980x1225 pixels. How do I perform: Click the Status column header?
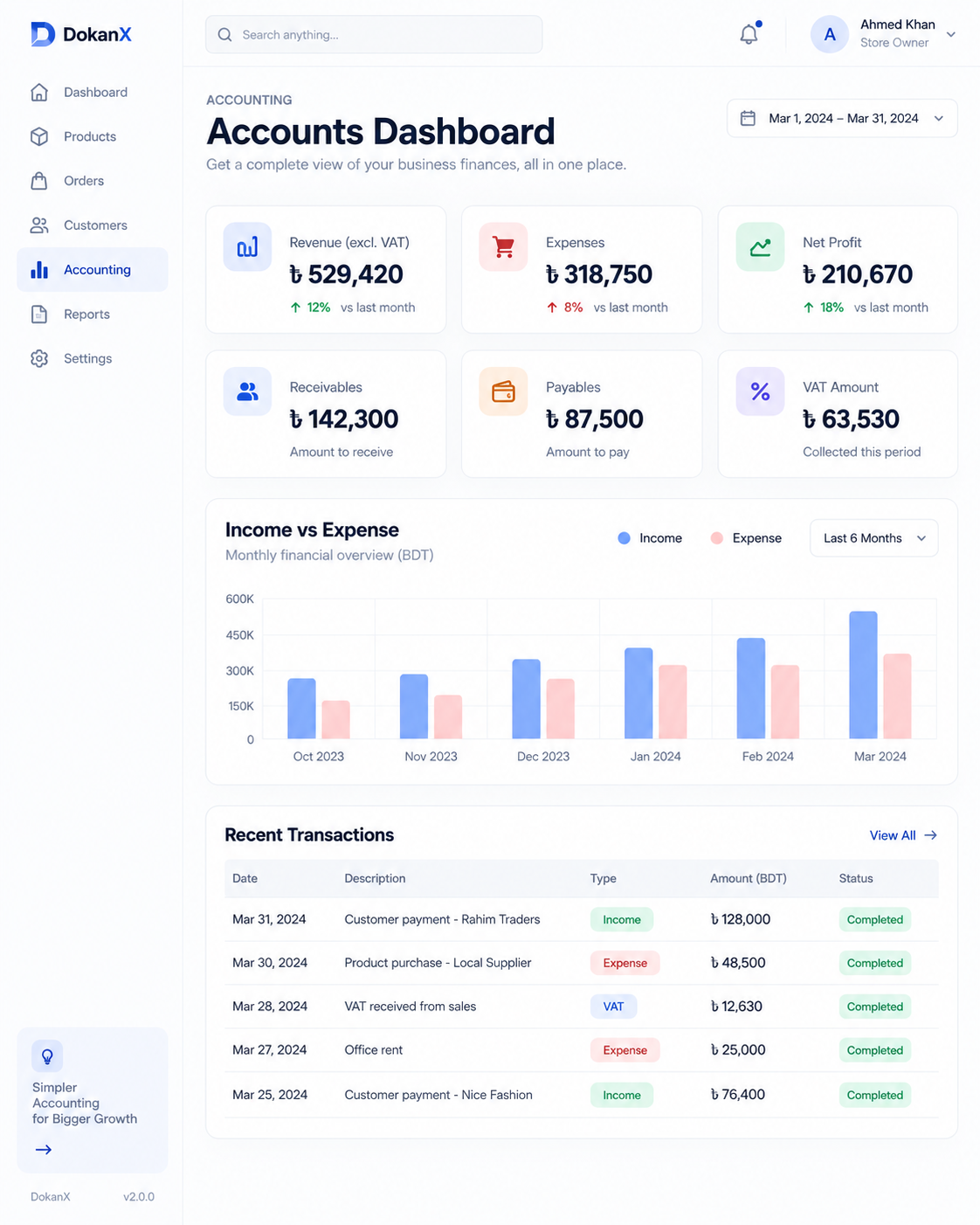coord(856,878)
